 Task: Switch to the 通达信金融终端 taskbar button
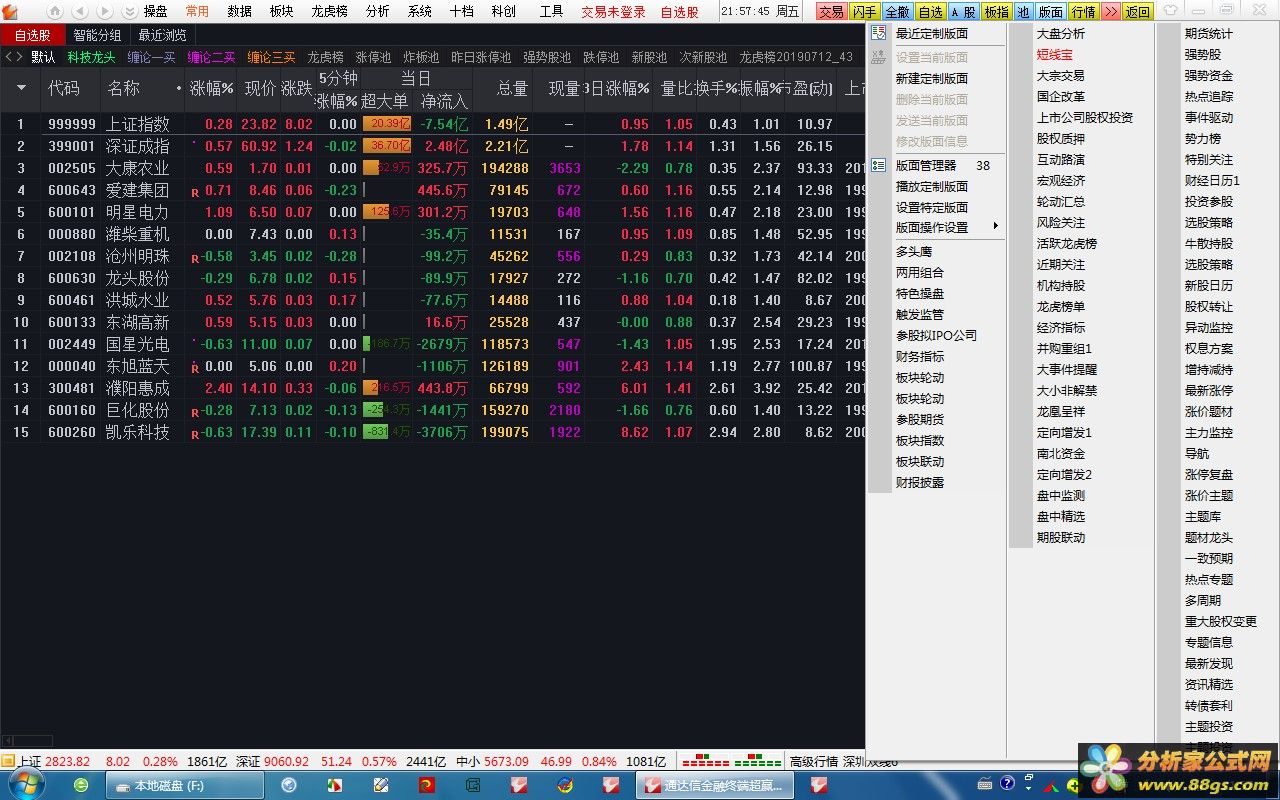(x=715, y=785)
